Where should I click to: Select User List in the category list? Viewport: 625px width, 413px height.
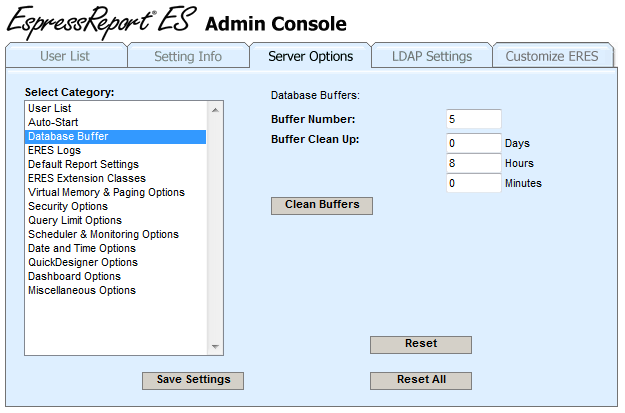tap(116, 108)
